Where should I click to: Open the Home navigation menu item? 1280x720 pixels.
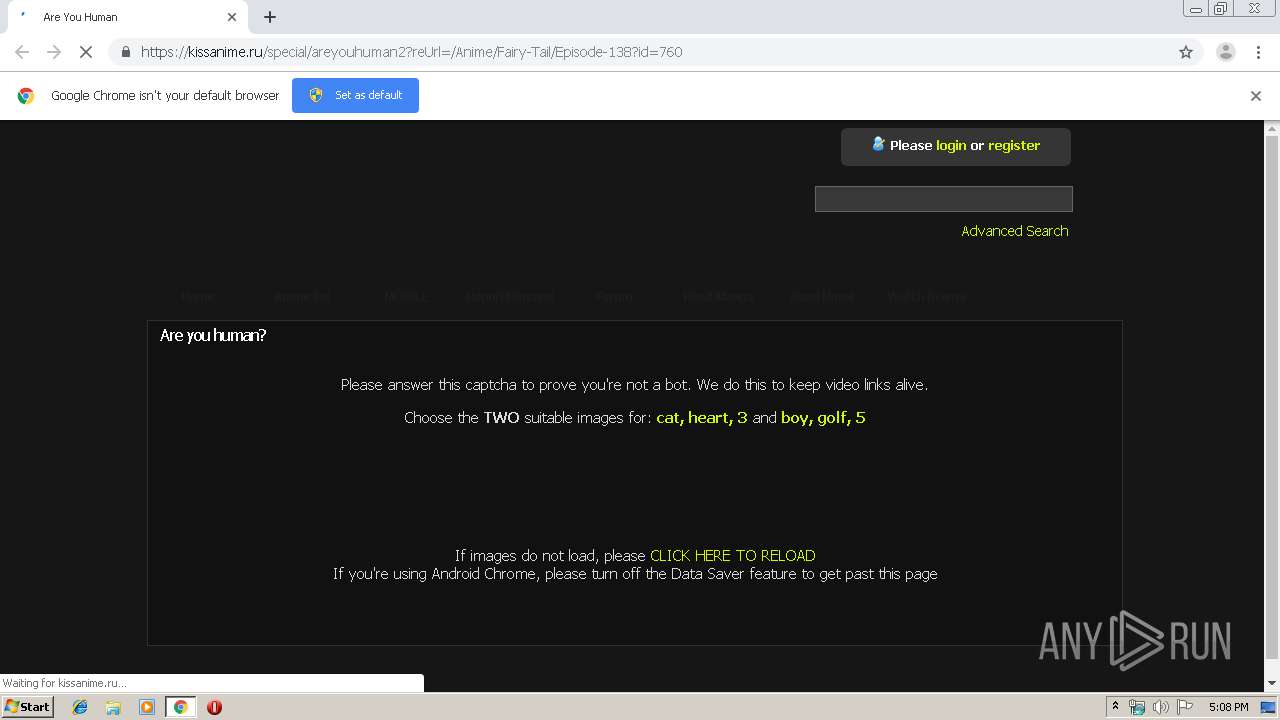pyautogui.click(x=198, y=296)
